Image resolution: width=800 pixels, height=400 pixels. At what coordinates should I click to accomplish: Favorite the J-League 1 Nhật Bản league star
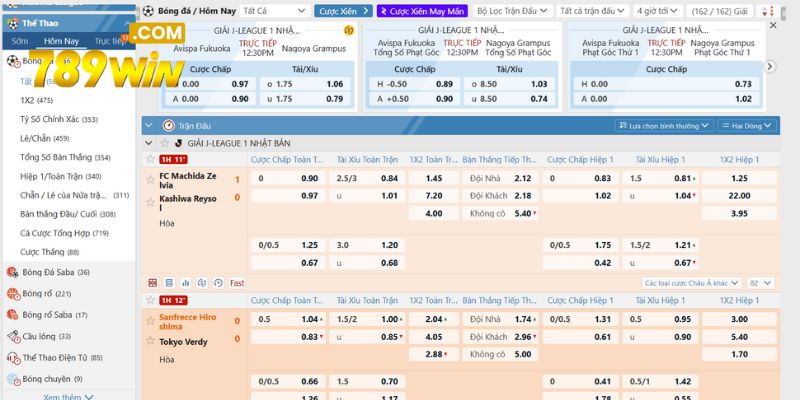pos(164,143)
